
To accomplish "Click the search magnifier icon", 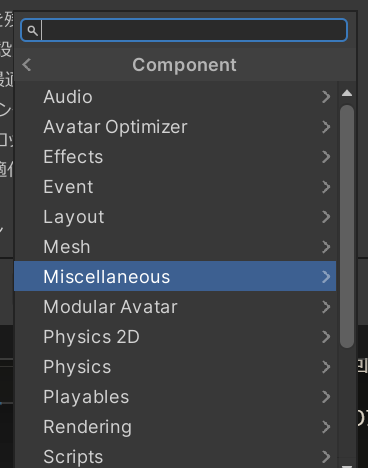I will (32, 30).
